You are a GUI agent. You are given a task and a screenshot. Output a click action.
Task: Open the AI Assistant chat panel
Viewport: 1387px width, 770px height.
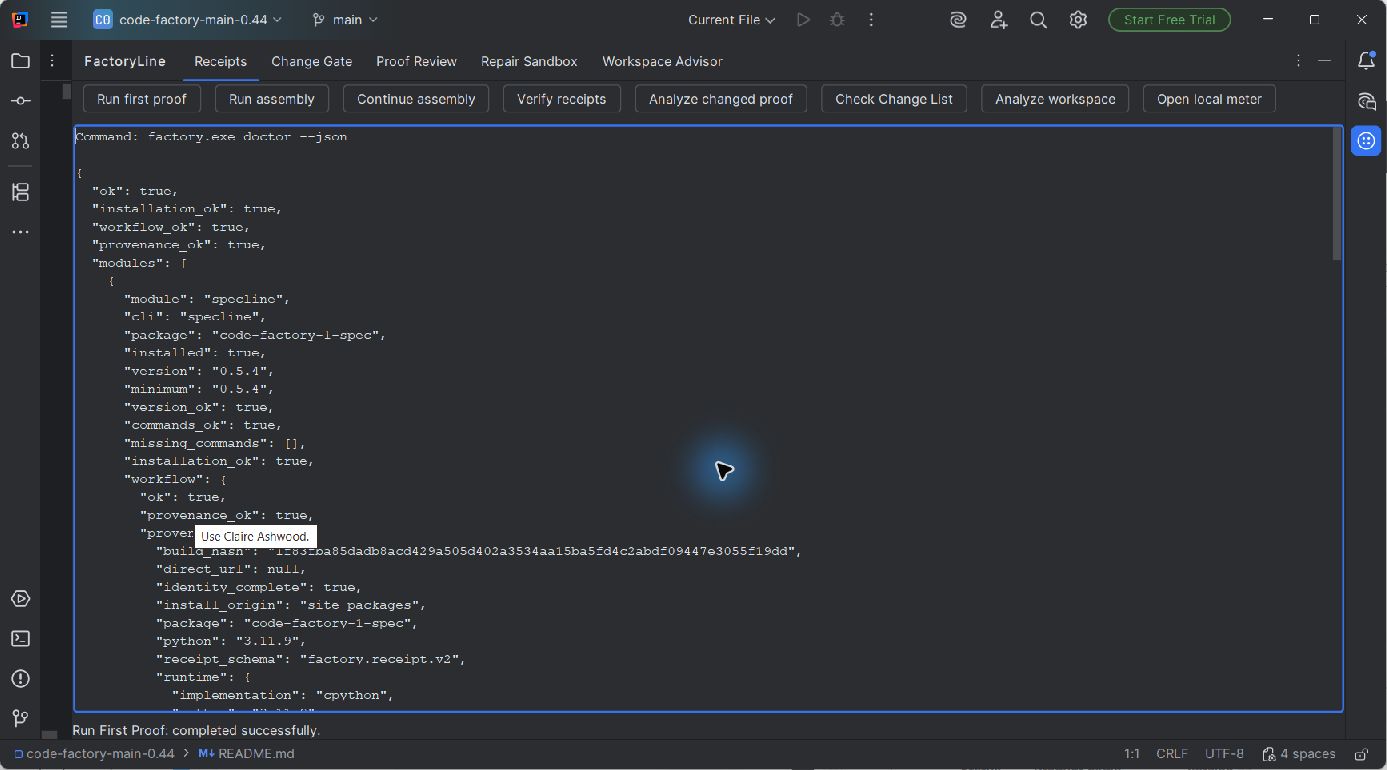1367,101
